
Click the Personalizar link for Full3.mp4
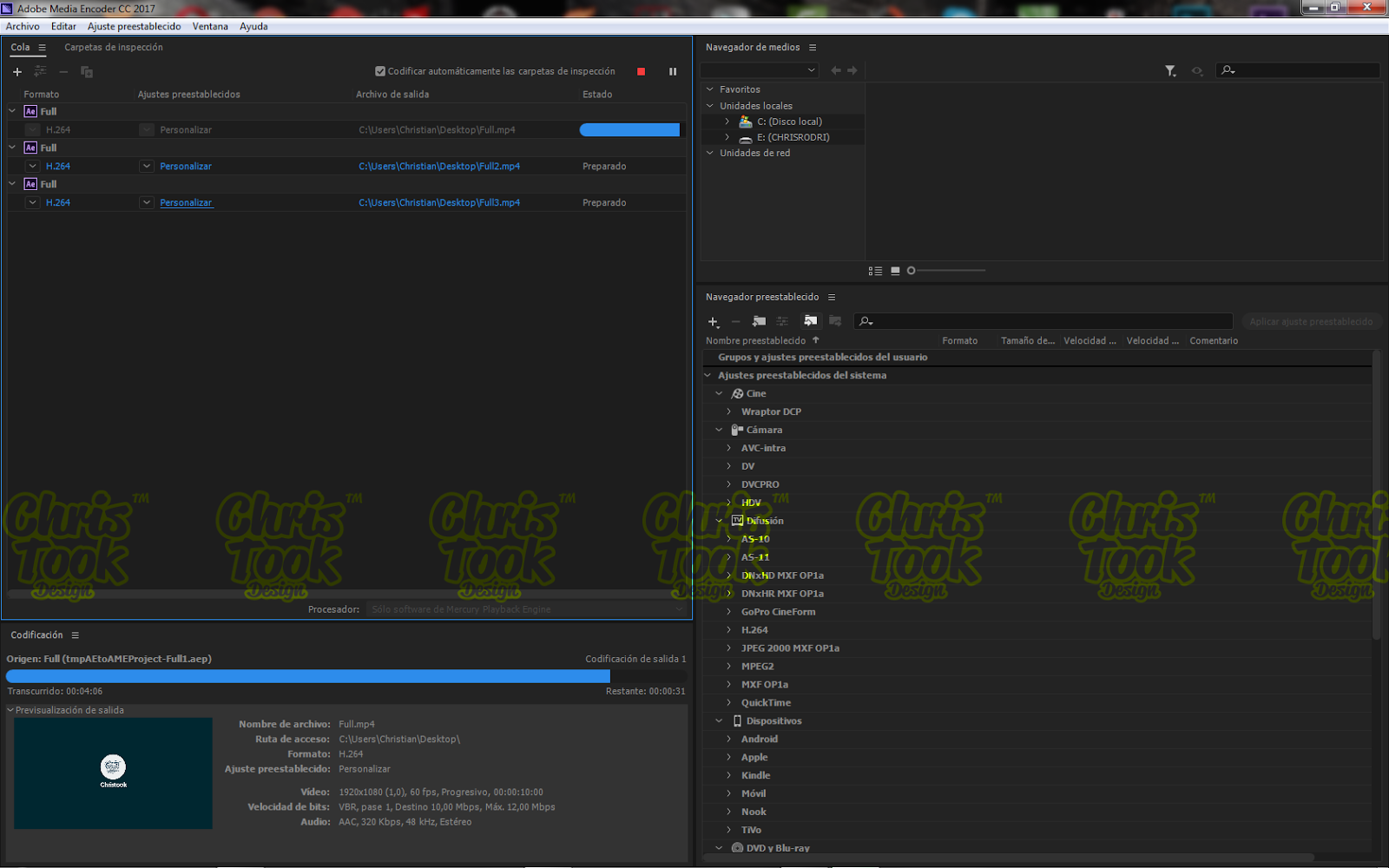186,202
